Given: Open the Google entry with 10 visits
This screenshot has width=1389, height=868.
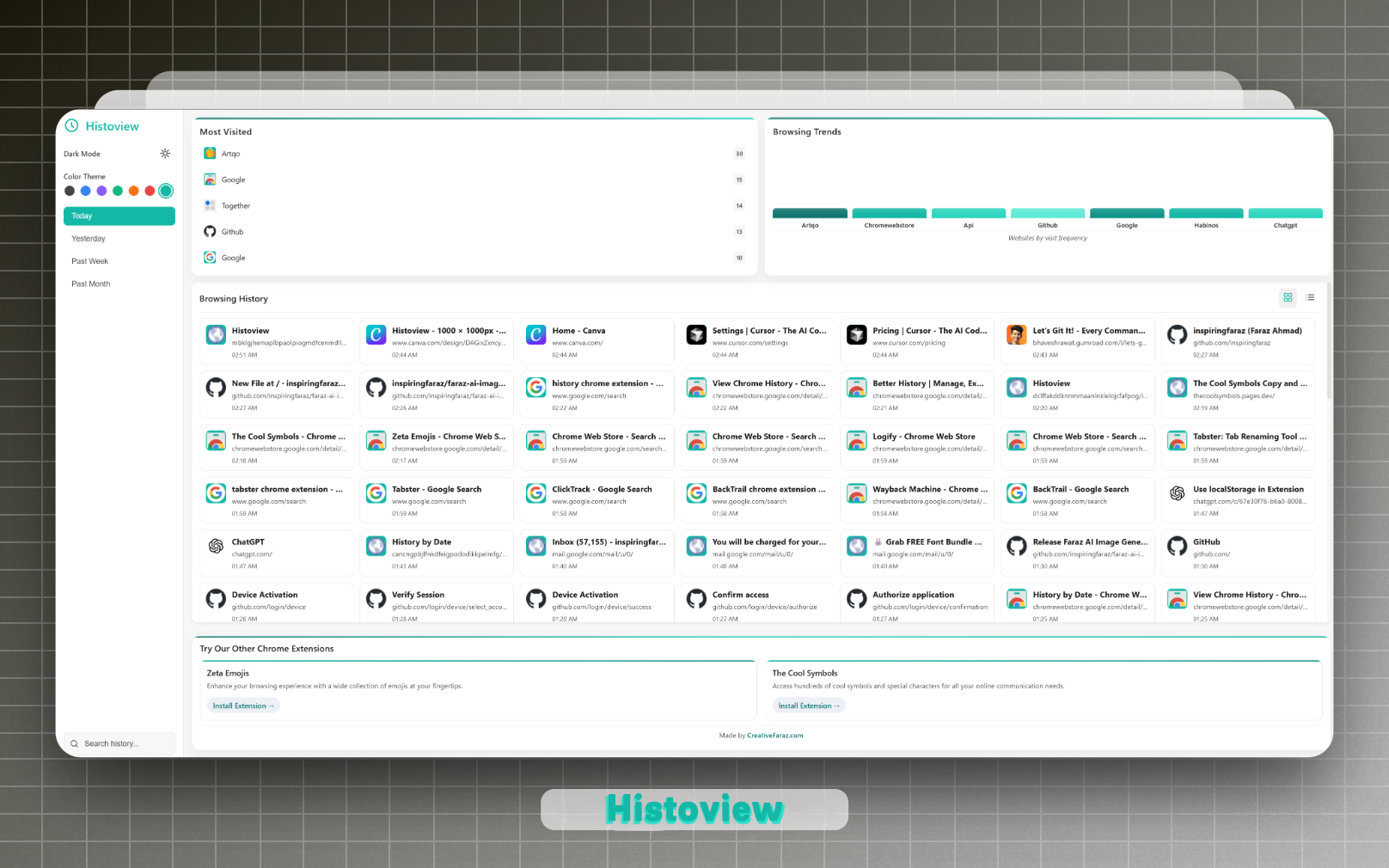Looking at the screenshot, I should (474, 258).
